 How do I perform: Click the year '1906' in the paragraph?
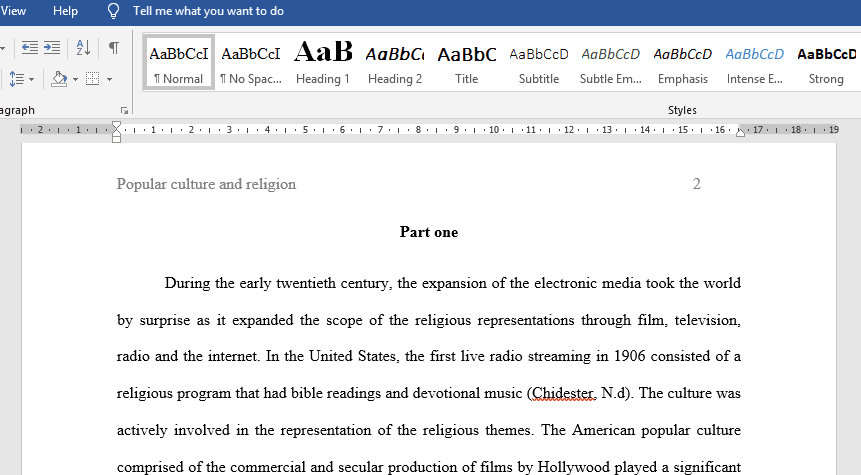coord(629,356)
